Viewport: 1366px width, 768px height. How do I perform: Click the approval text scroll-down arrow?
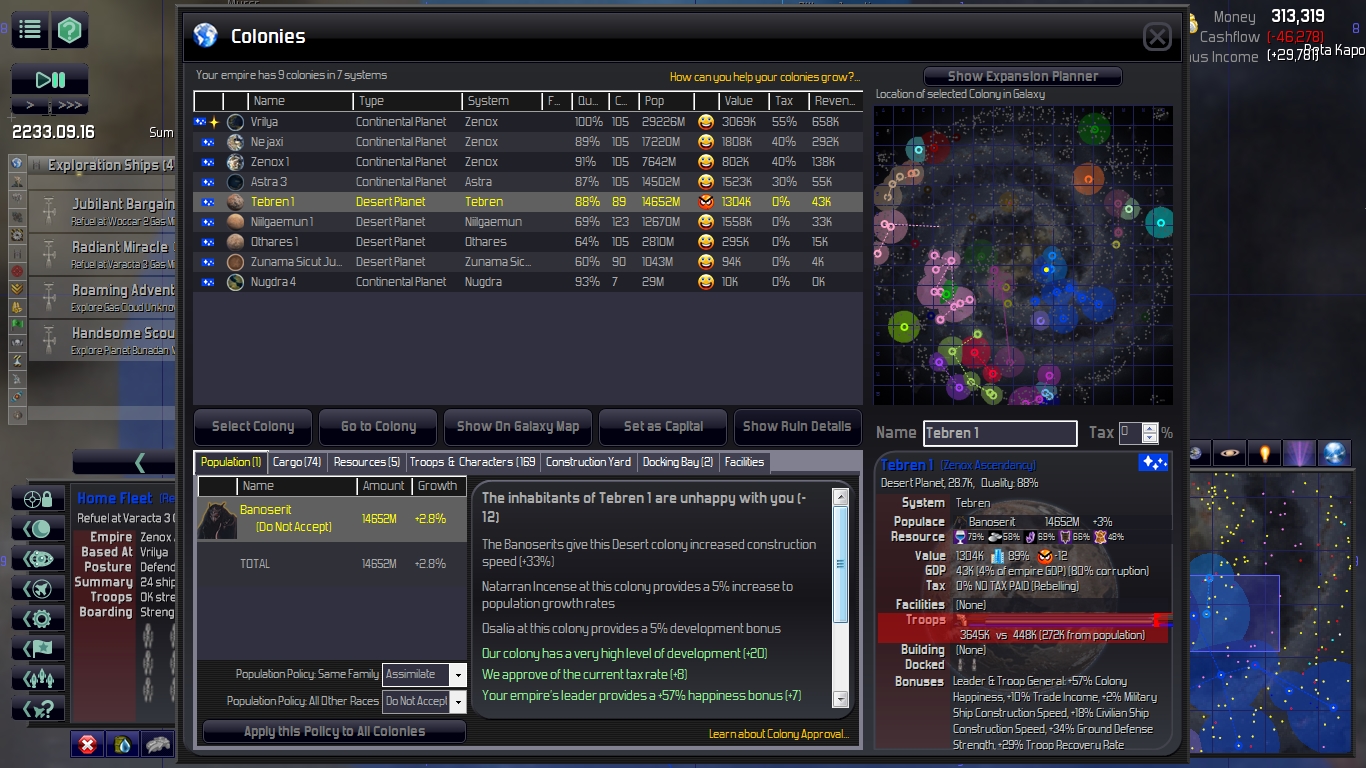(x=840, y=700)
